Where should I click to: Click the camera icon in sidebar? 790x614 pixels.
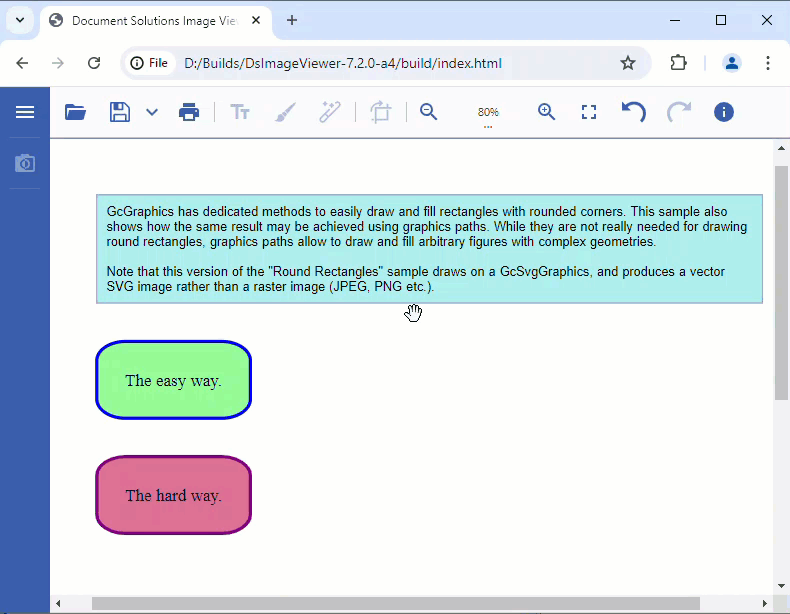click(25, 163)
